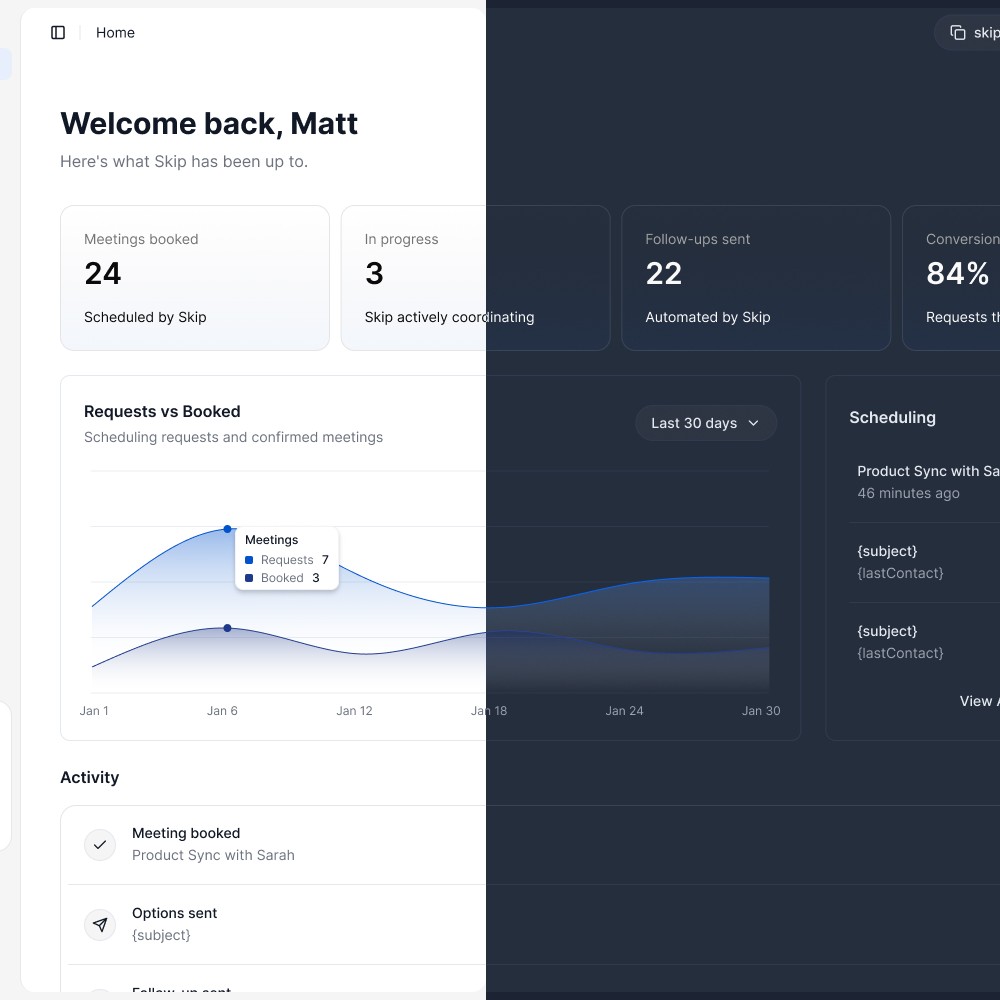Click the Jan 30 axis label
The width and height of the screenshot is (1000, 1000).
click(761, 710)
